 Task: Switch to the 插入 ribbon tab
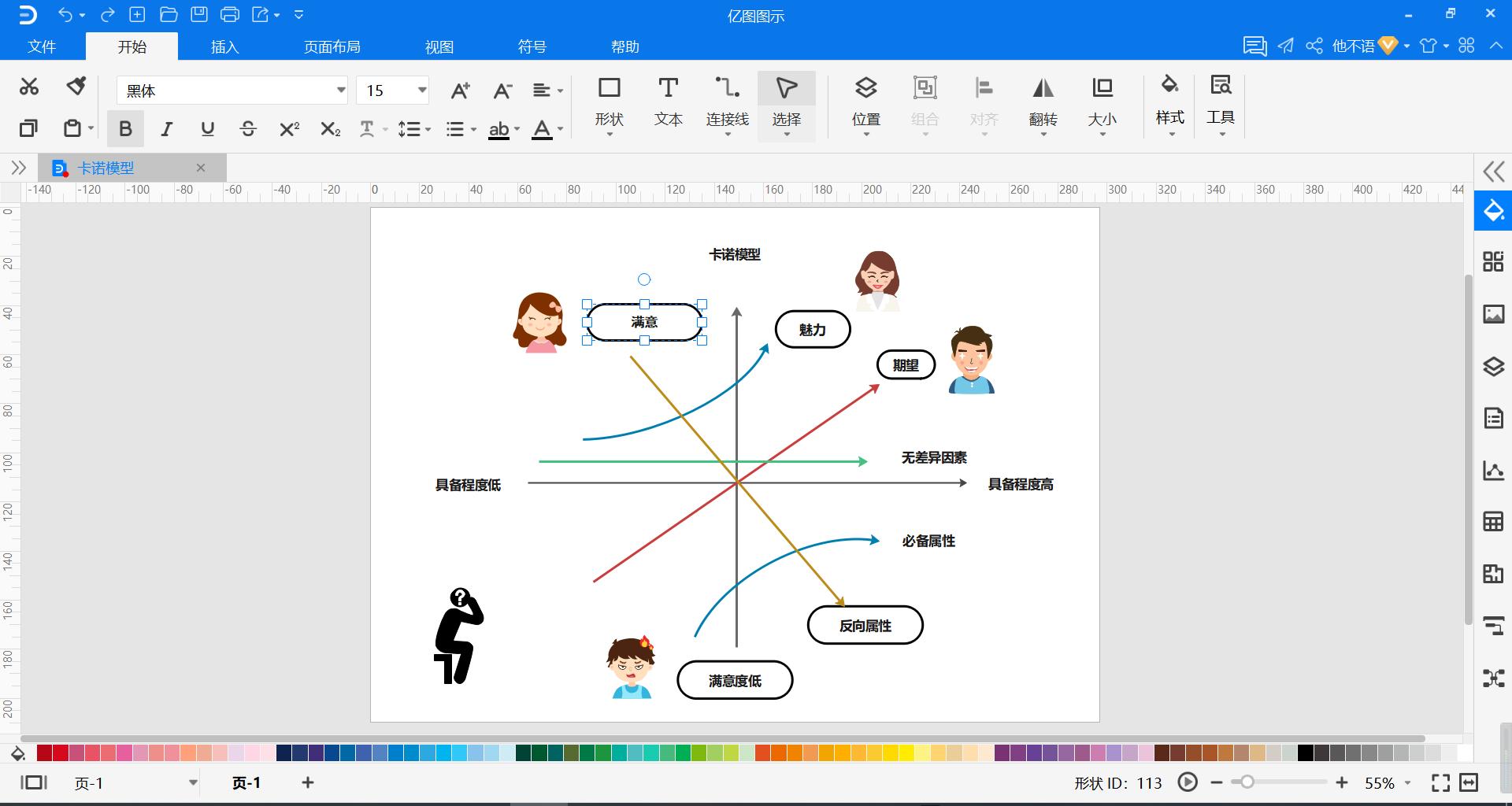[x=224, y=47]
